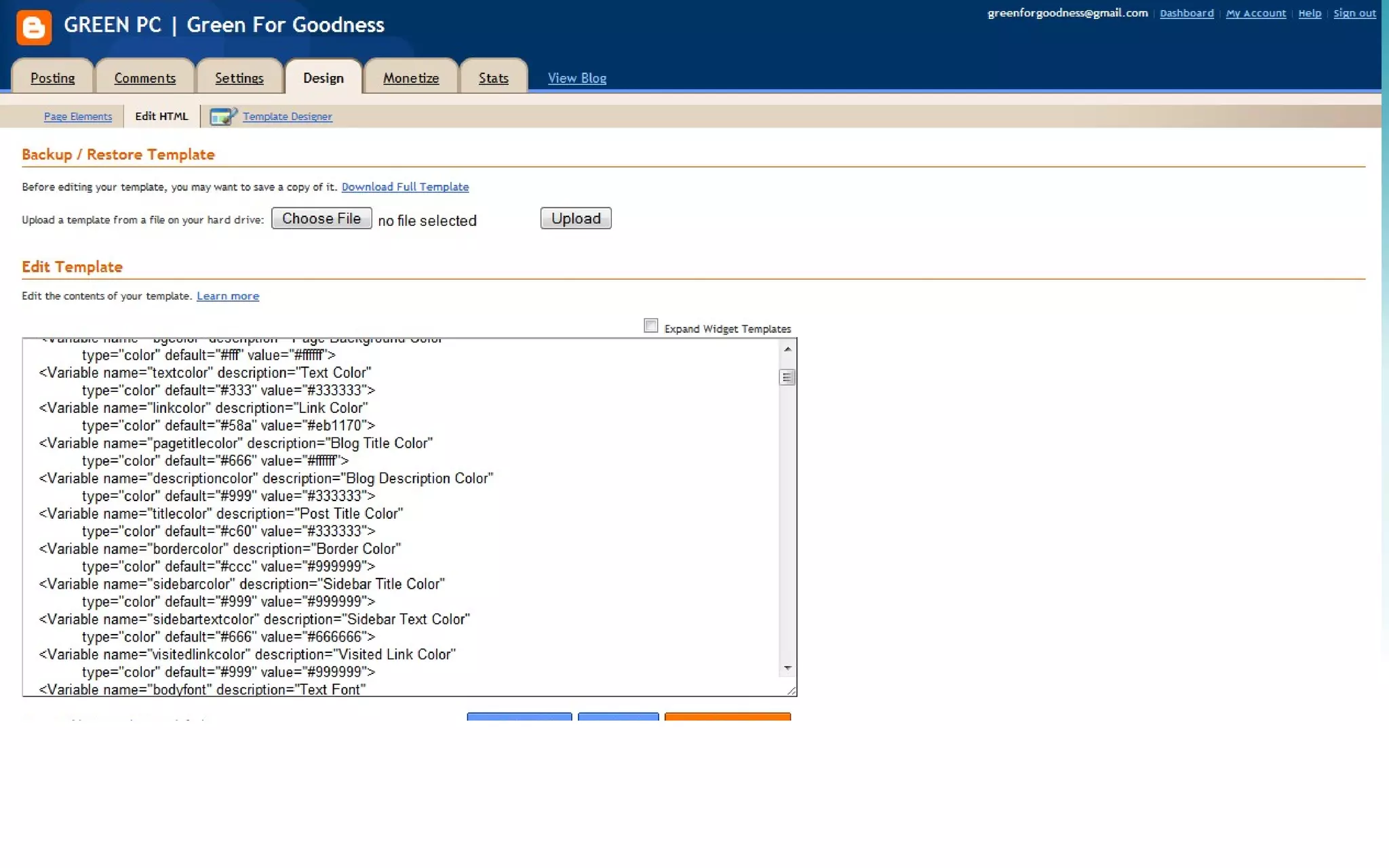The height and width of the screenshot is (868, 1389).
Task: Click the View Blog link
Action: pos(577,78)
